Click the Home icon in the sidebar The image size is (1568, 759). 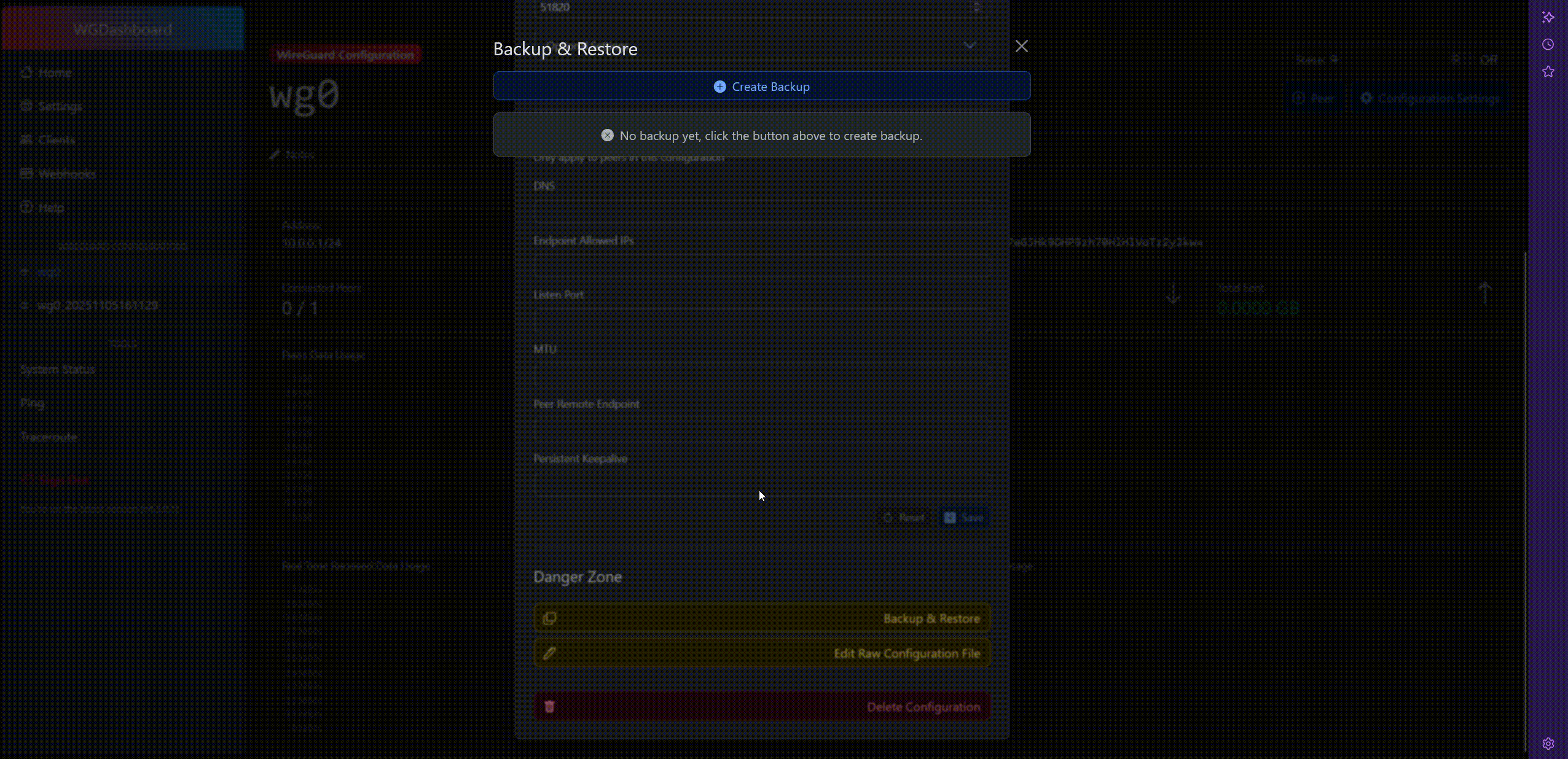pos(27,72)
